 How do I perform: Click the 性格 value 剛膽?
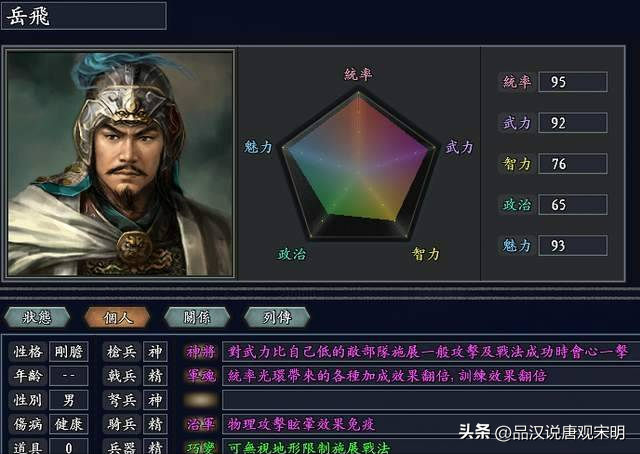click(72, 352)
